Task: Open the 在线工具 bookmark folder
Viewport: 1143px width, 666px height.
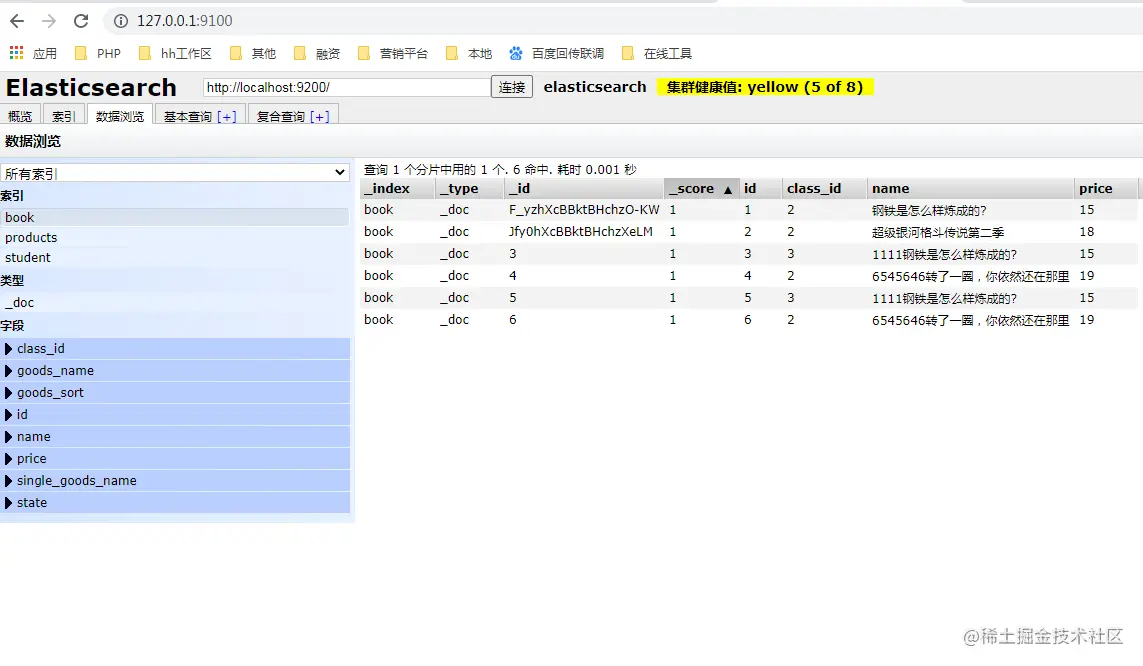Action: [x=657, y=53]
